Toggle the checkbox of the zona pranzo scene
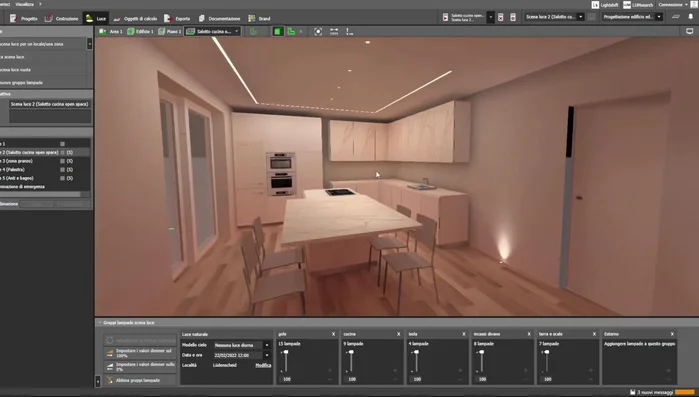The height and width of the screenshot is (397, 699). pyautogui.click(x=62, y=161)
